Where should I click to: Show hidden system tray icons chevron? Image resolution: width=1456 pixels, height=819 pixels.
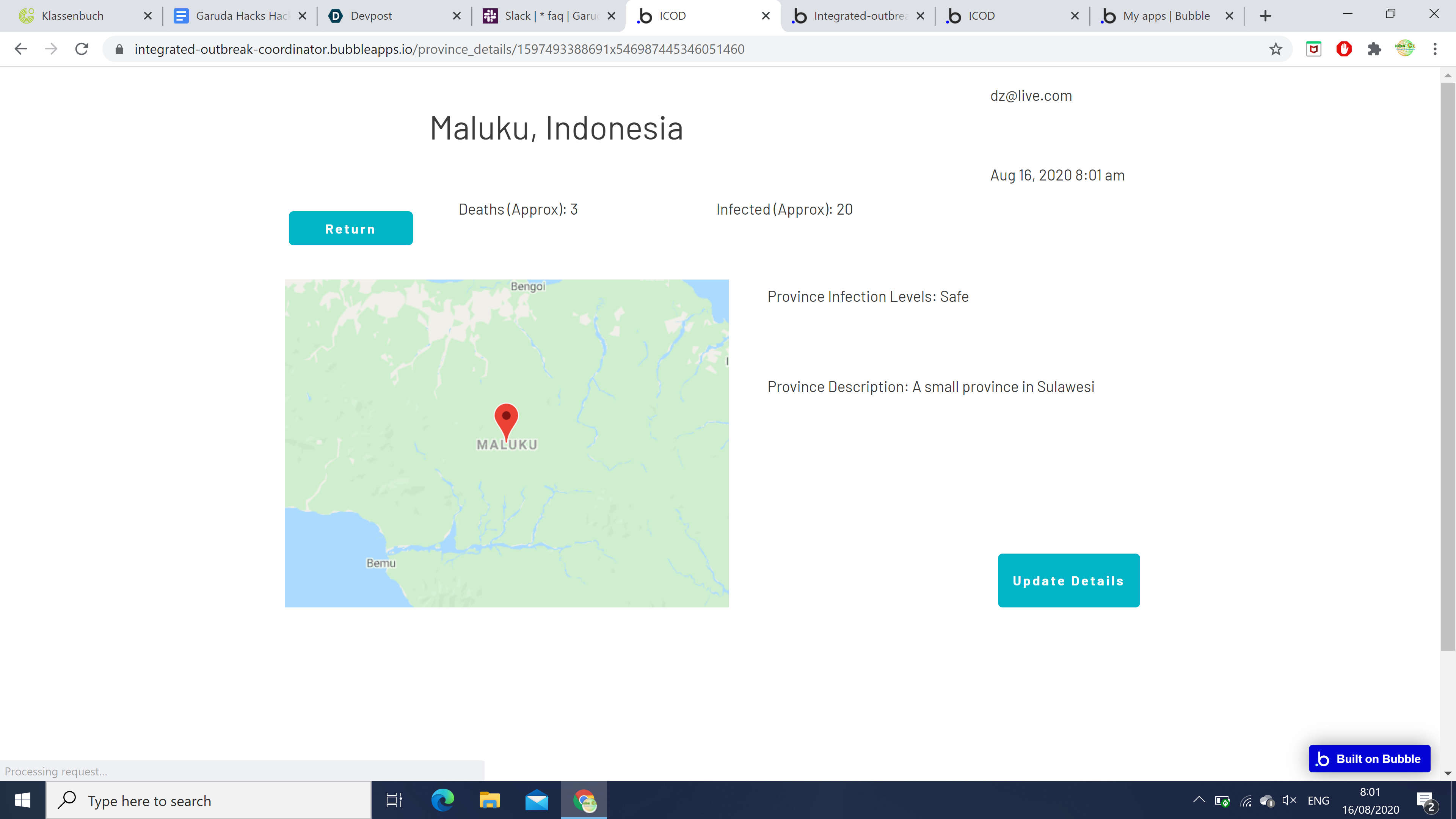(1199, 800)
